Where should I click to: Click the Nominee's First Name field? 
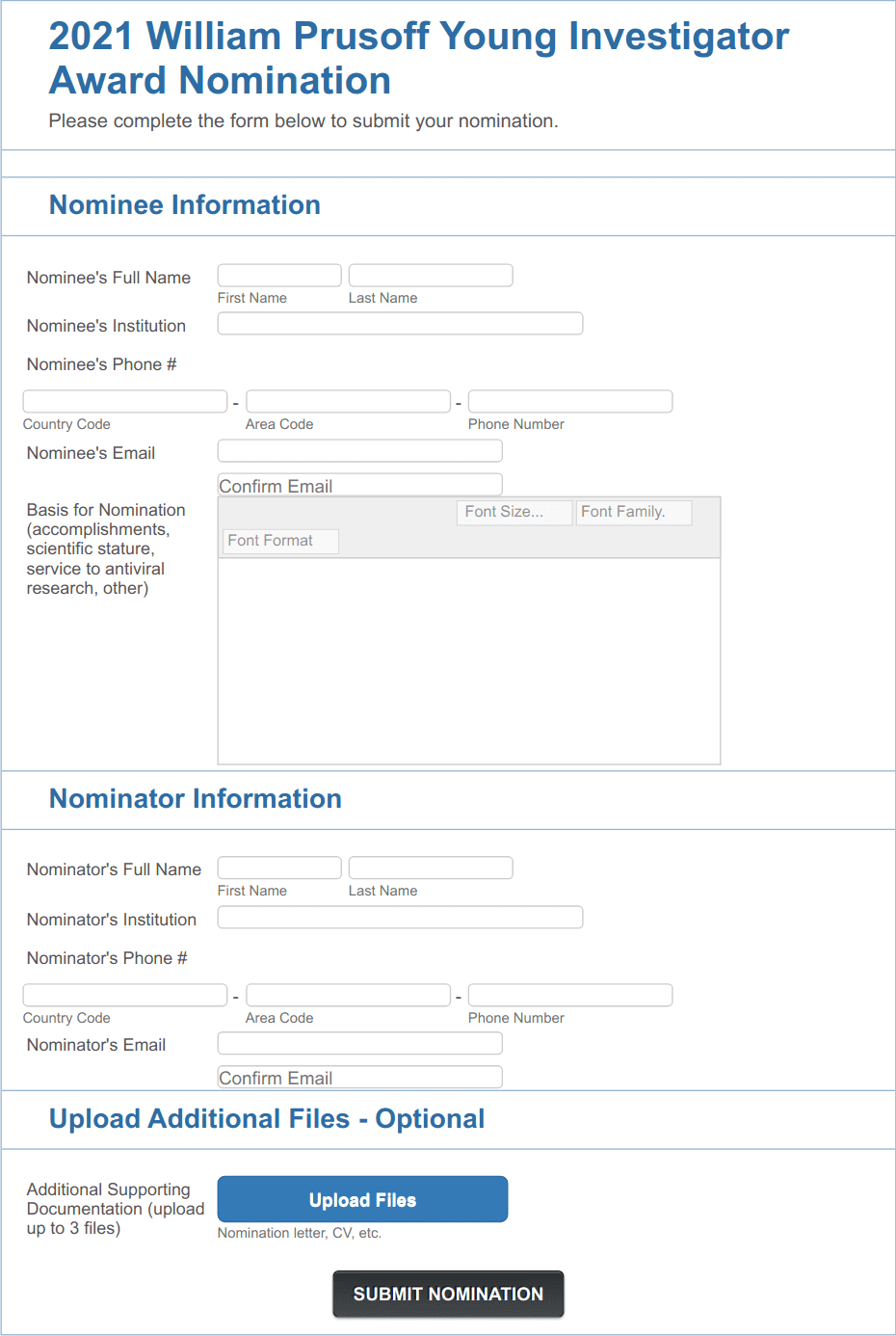tap(278, 275)
